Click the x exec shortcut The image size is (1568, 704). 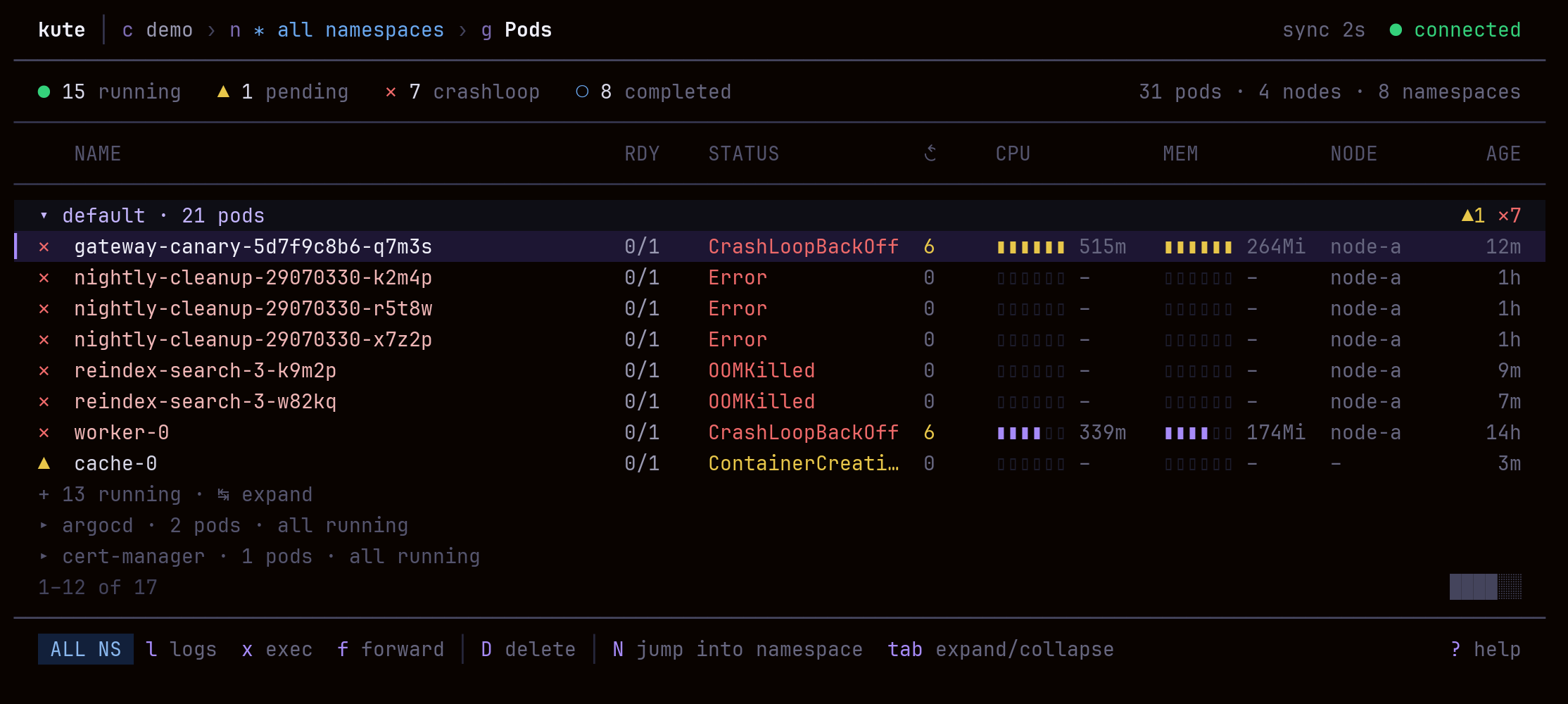click(277, 649)
